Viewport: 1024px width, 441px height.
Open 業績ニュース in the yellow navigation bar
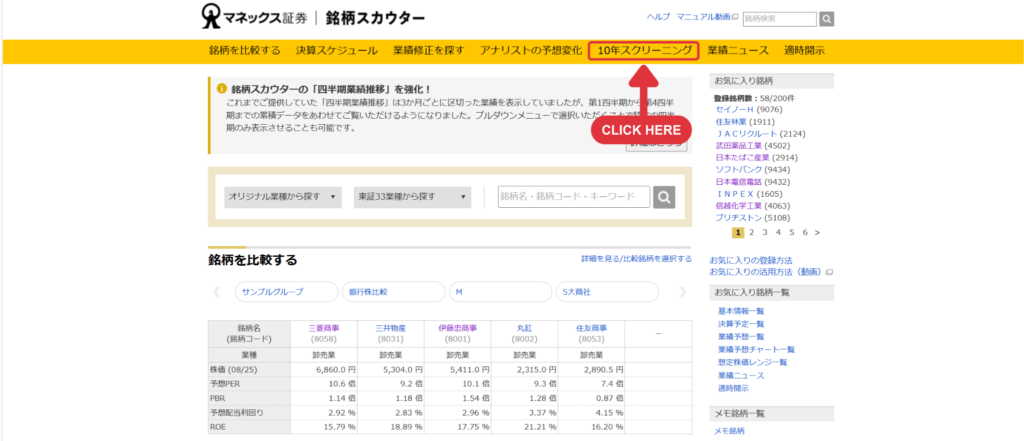pyautogui.click(x=738, y=50)
